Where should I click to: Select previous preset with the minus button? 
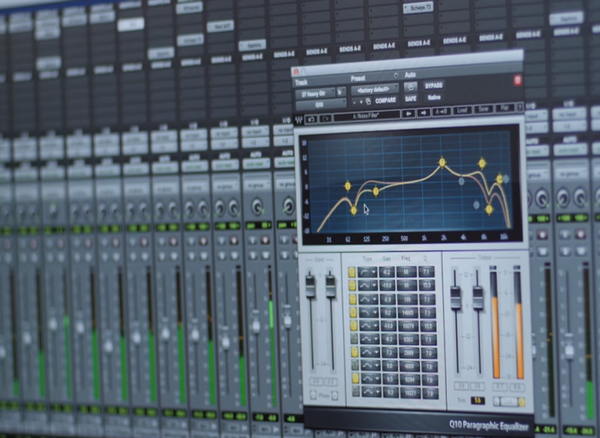pyautogui.click(x=354, y=103)
